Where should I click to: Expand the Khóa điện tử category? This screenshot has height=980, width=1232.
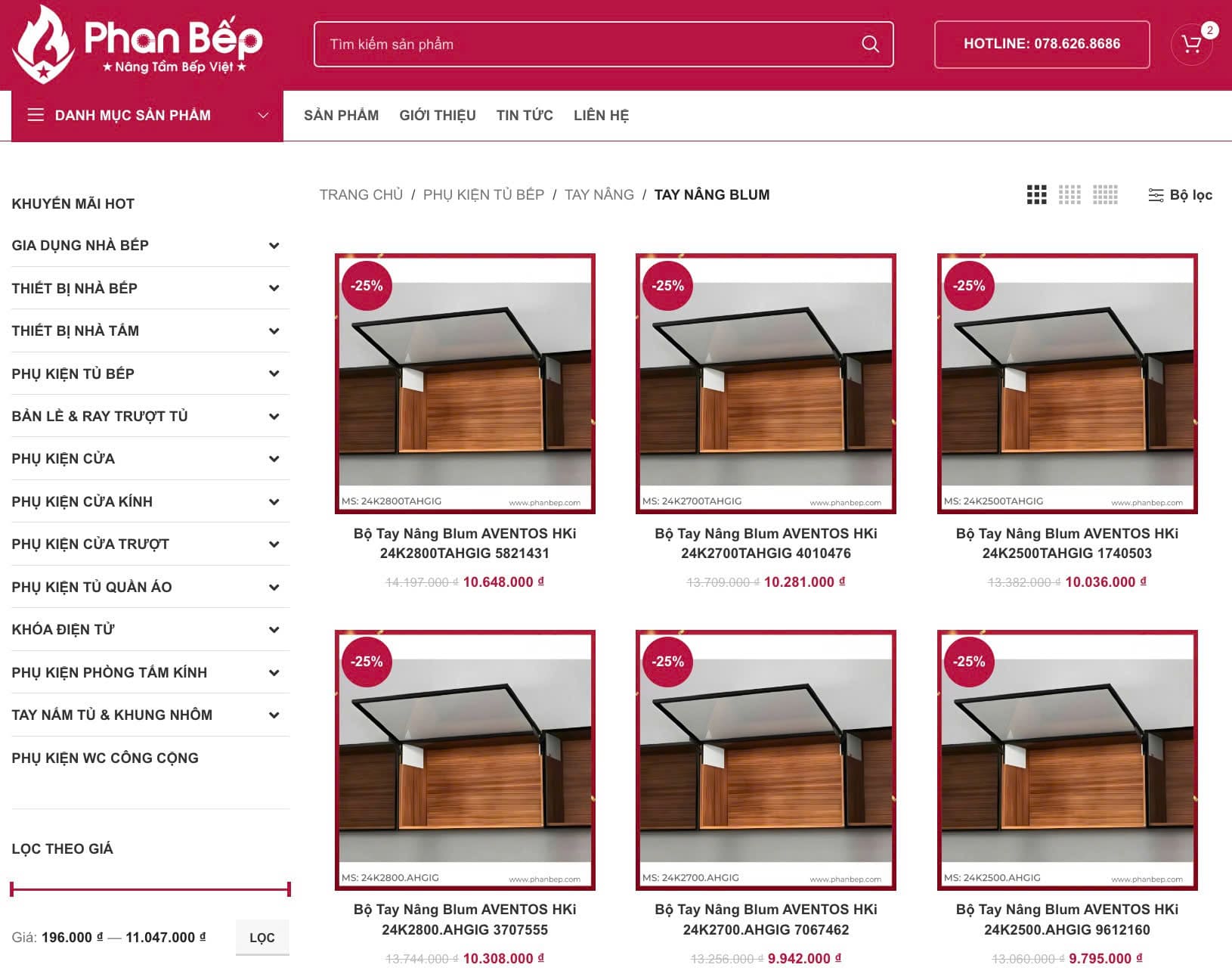pyautogui.click(x=274, y=630)
